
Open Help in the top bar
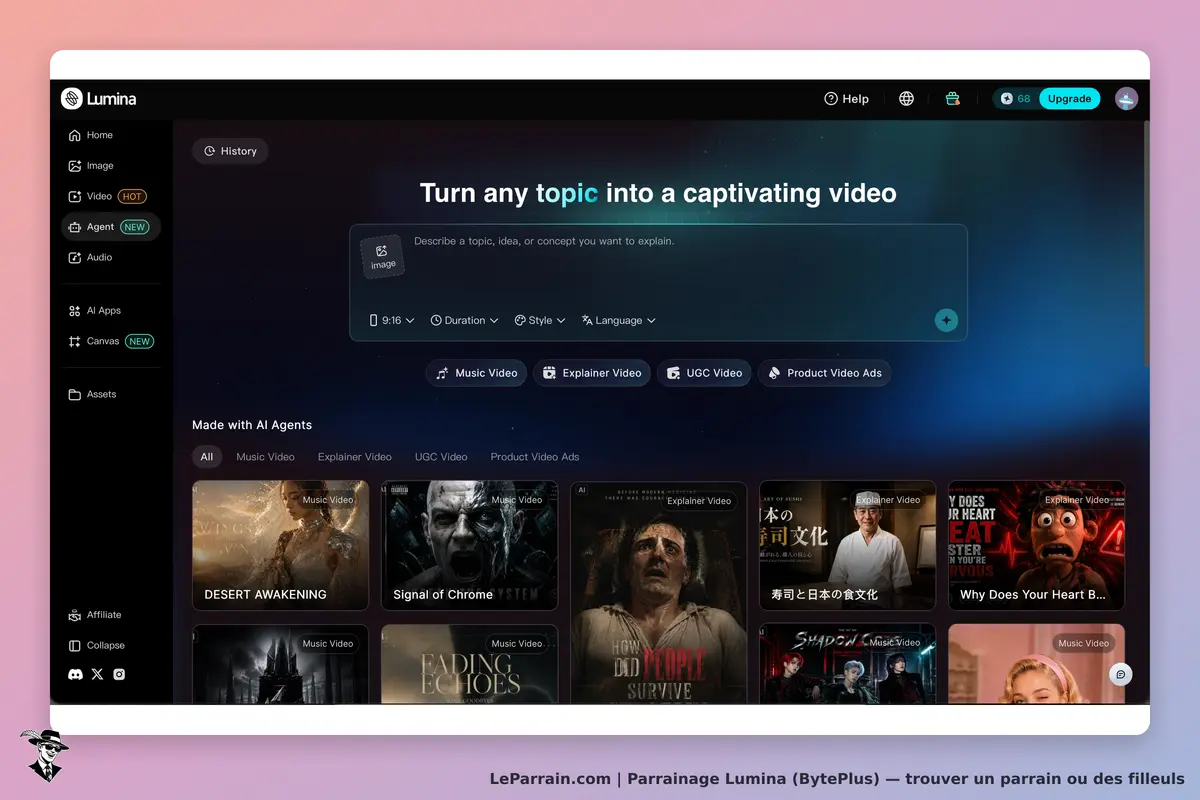846,99
